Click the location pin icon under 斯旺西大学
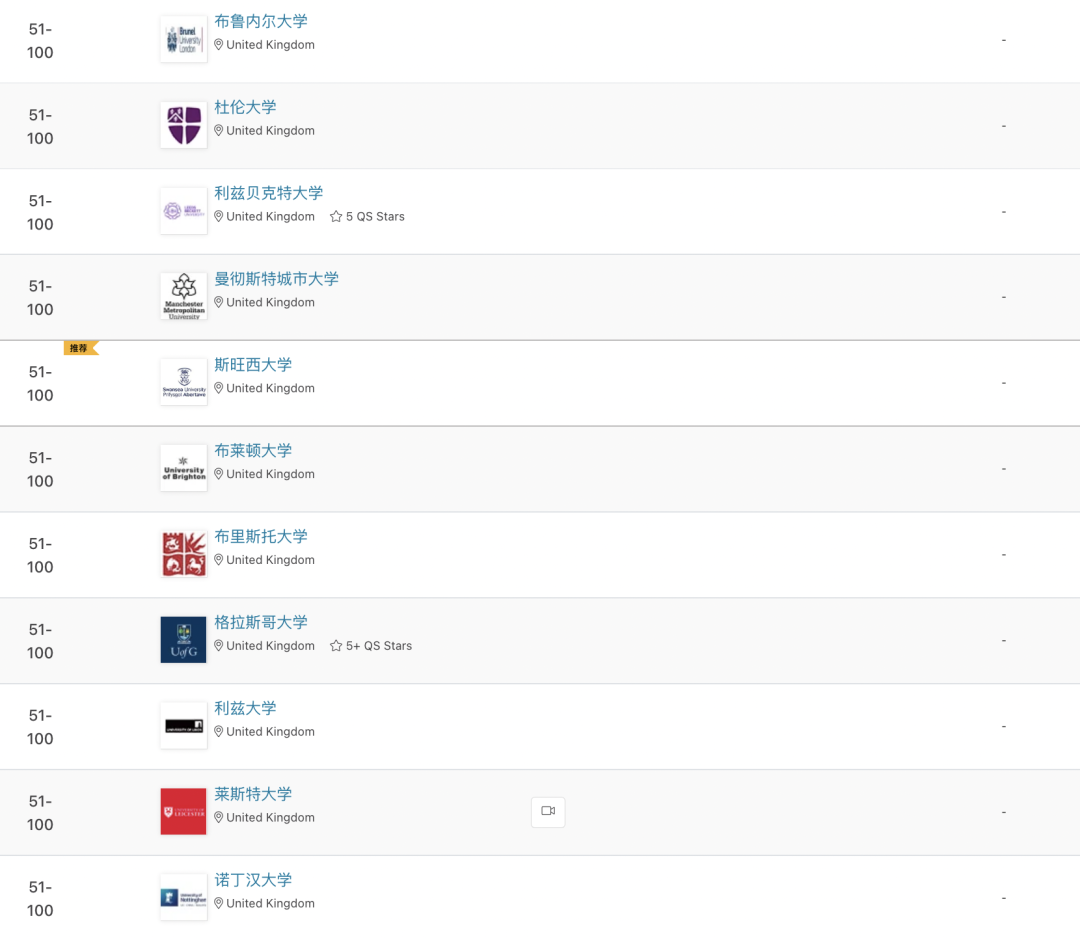 pyautogui.click(x=218, y=388)
